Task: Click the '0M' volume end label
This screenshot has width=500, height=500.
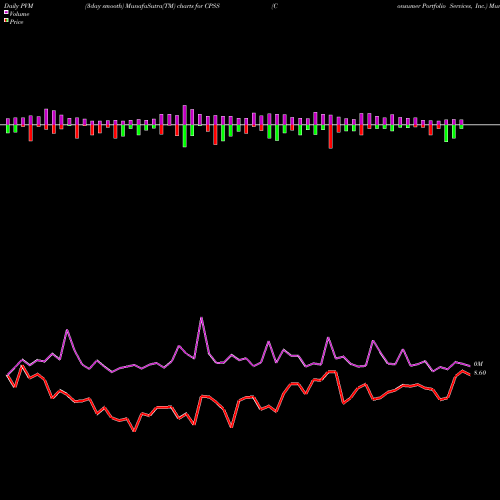Action: click(x=478, y=364)
